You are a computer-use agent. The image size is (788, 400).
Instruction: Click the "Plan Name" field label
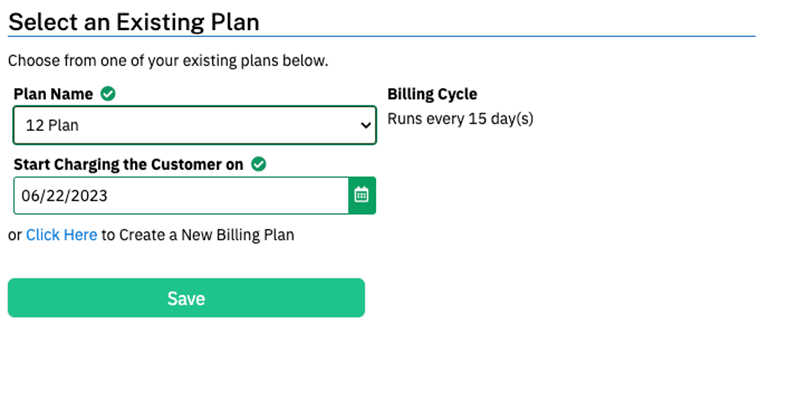tap(54, 94)
